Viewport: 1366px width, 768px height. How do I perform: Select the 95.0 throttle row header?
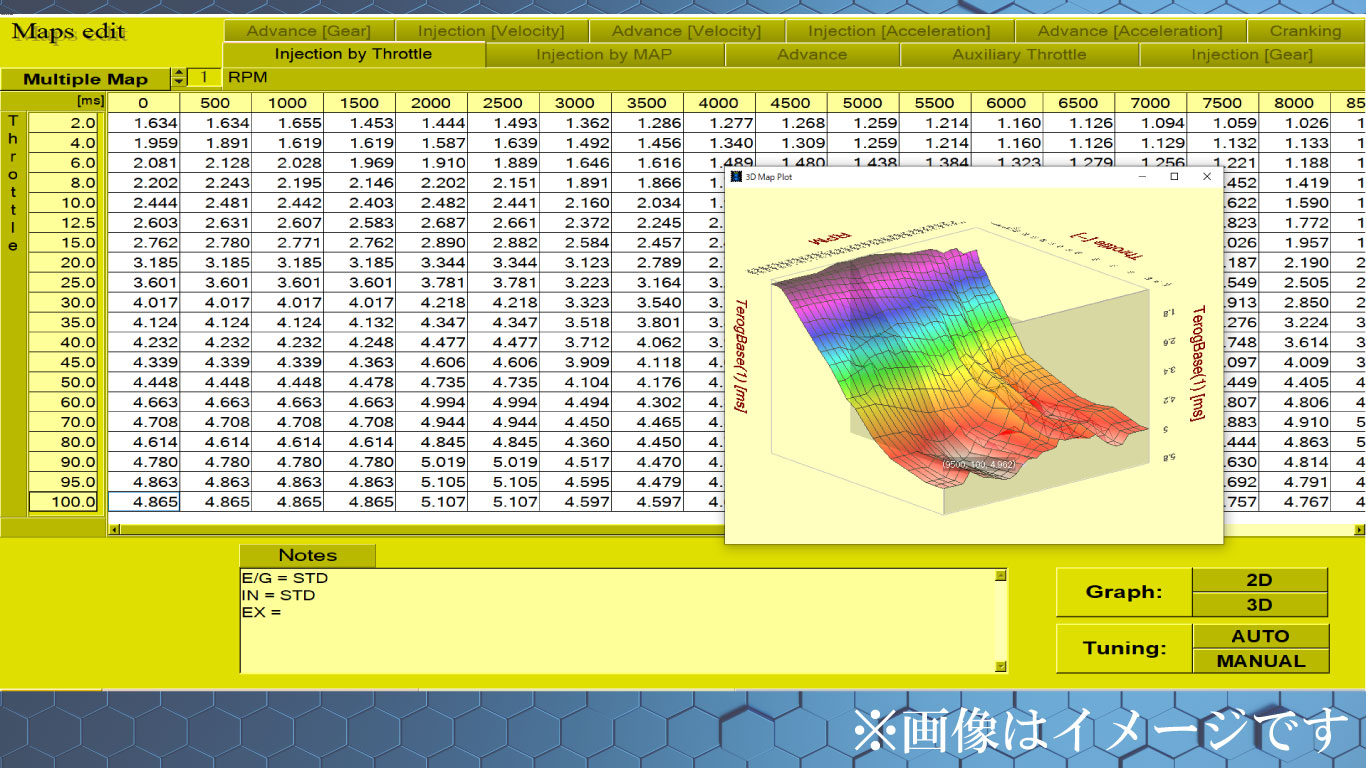point(63,482)
